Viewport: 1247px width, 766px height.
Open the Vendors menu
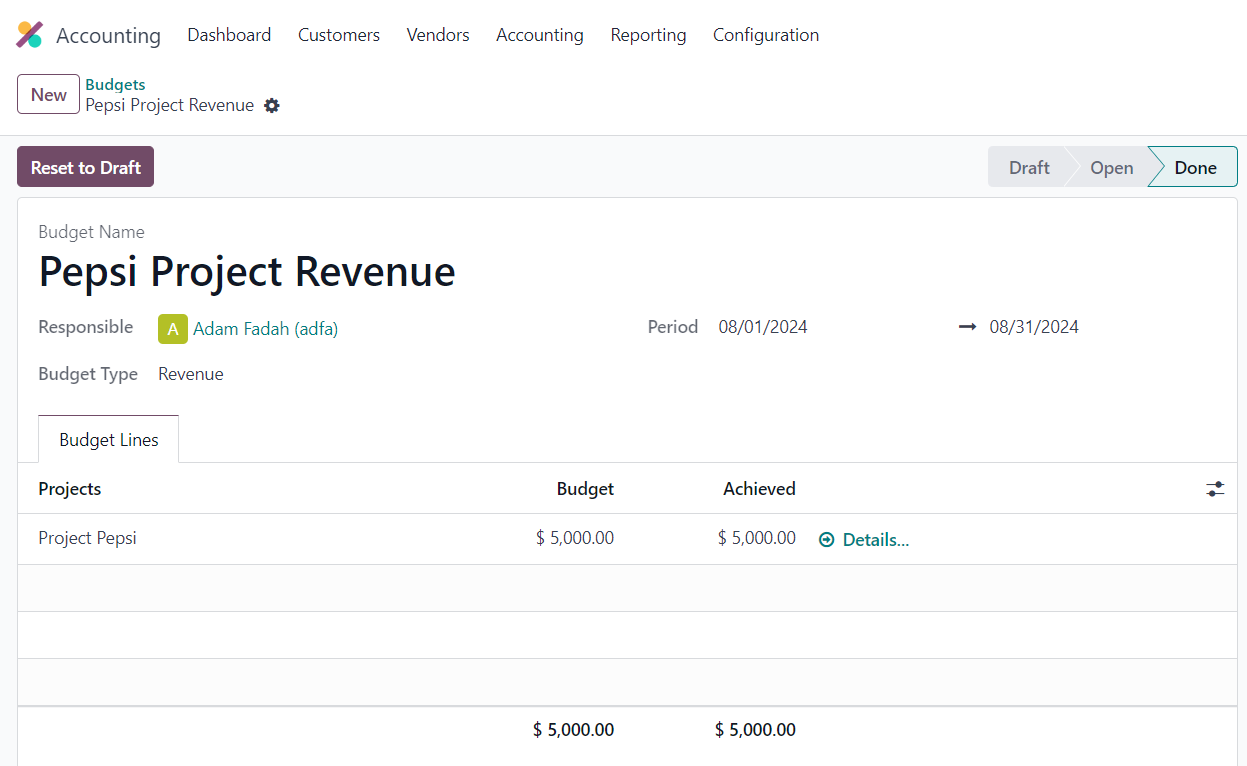click(x=438, y=35)
